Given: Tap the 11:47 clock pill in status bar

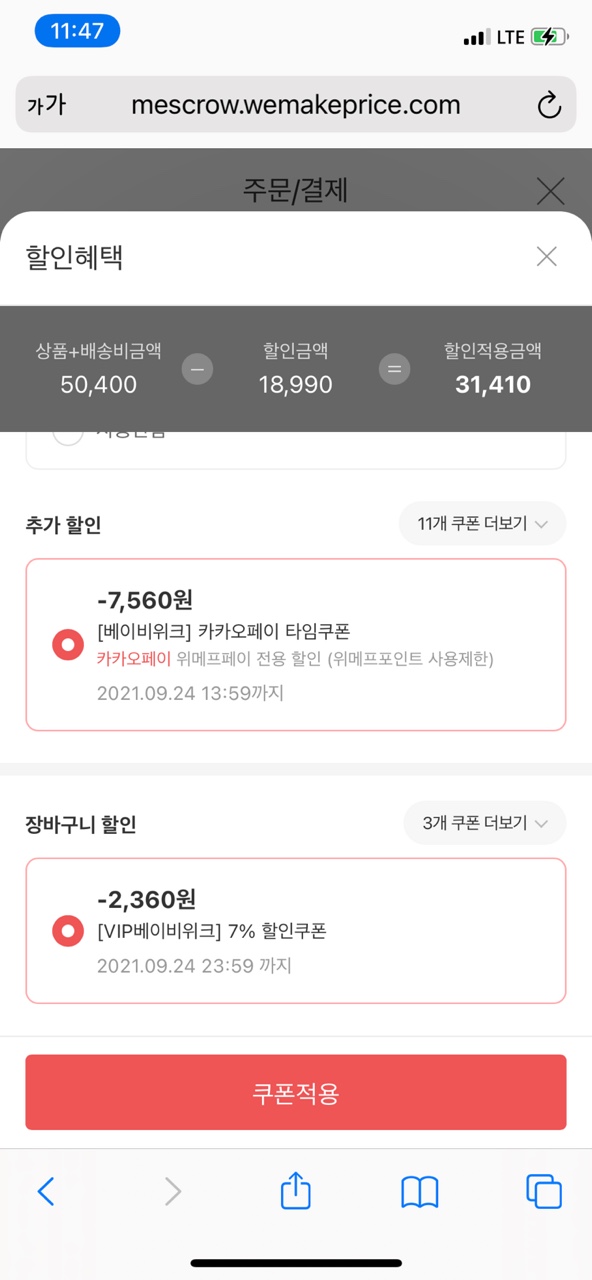Looking at the screenshot, I should click(77, 31).
